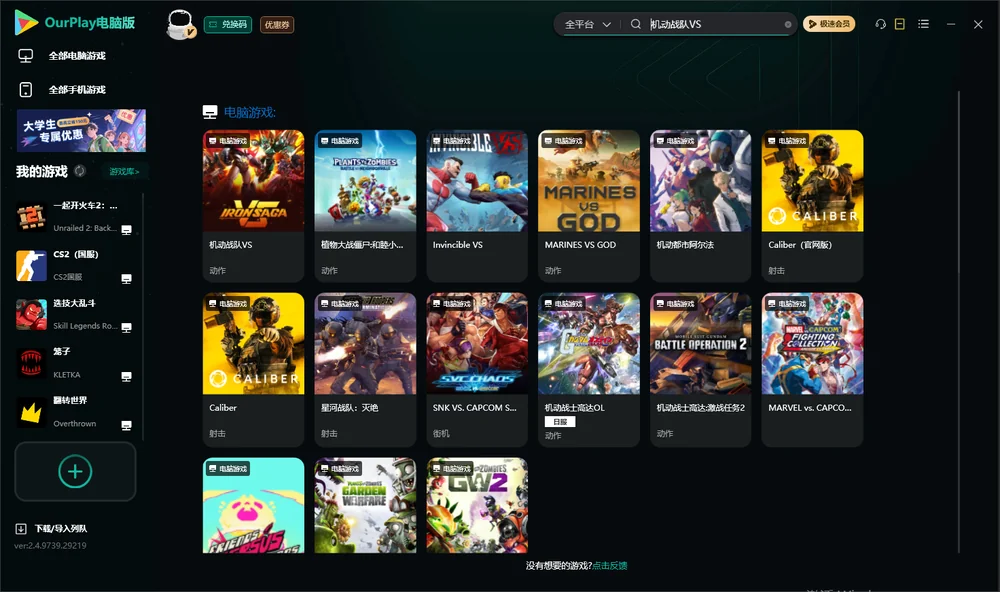This screenshot has width=1000, height=592.
Task: Open the GW2 game card
Action: click(x=477, y=505)
